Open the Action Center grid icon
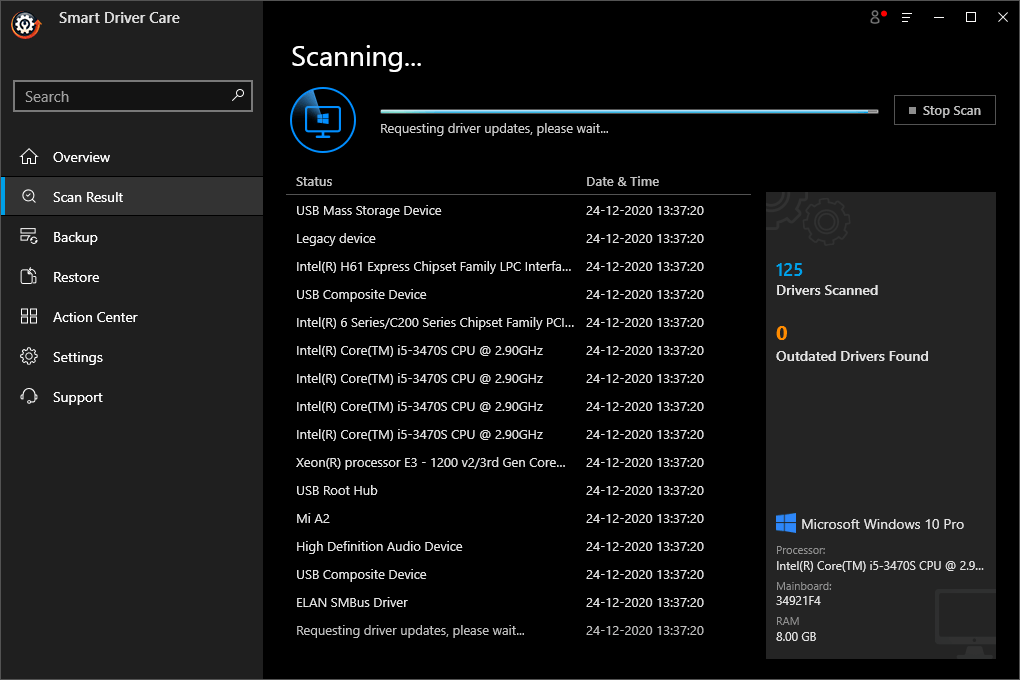The width and height of the screenshot is (1020, 680). click(x=28, y=316)
